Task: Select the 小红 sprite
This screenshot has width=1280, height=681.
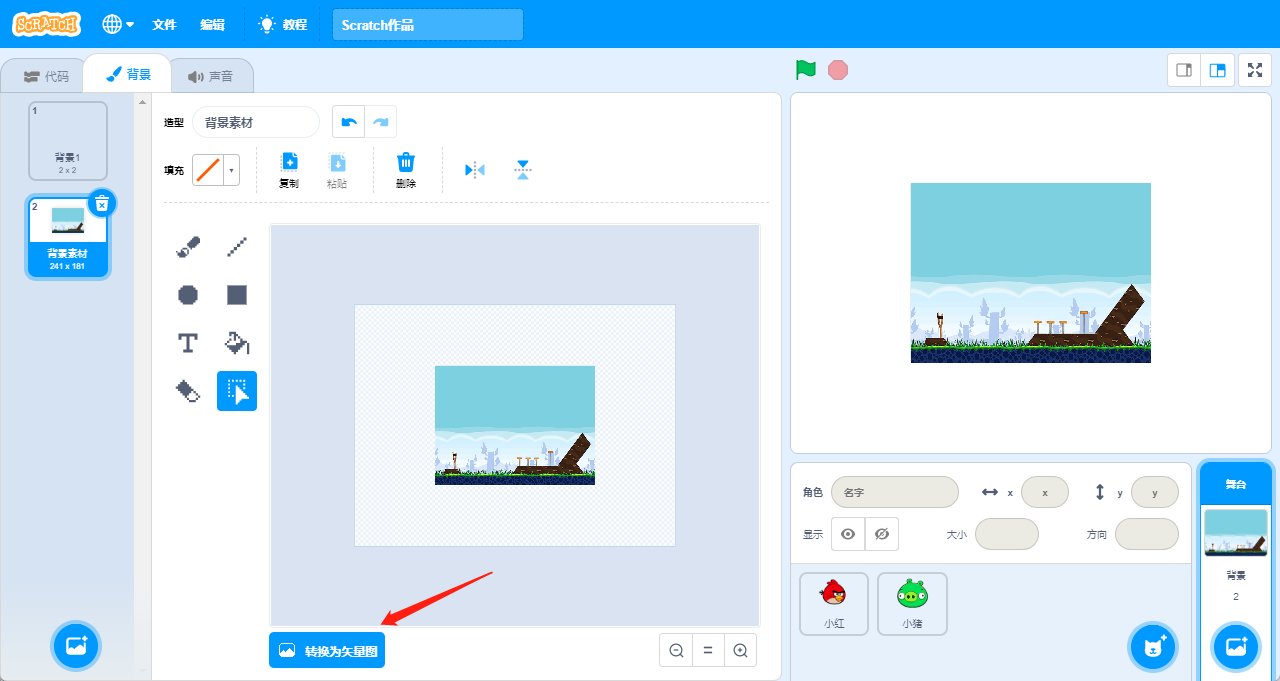Action: [834, 603]
